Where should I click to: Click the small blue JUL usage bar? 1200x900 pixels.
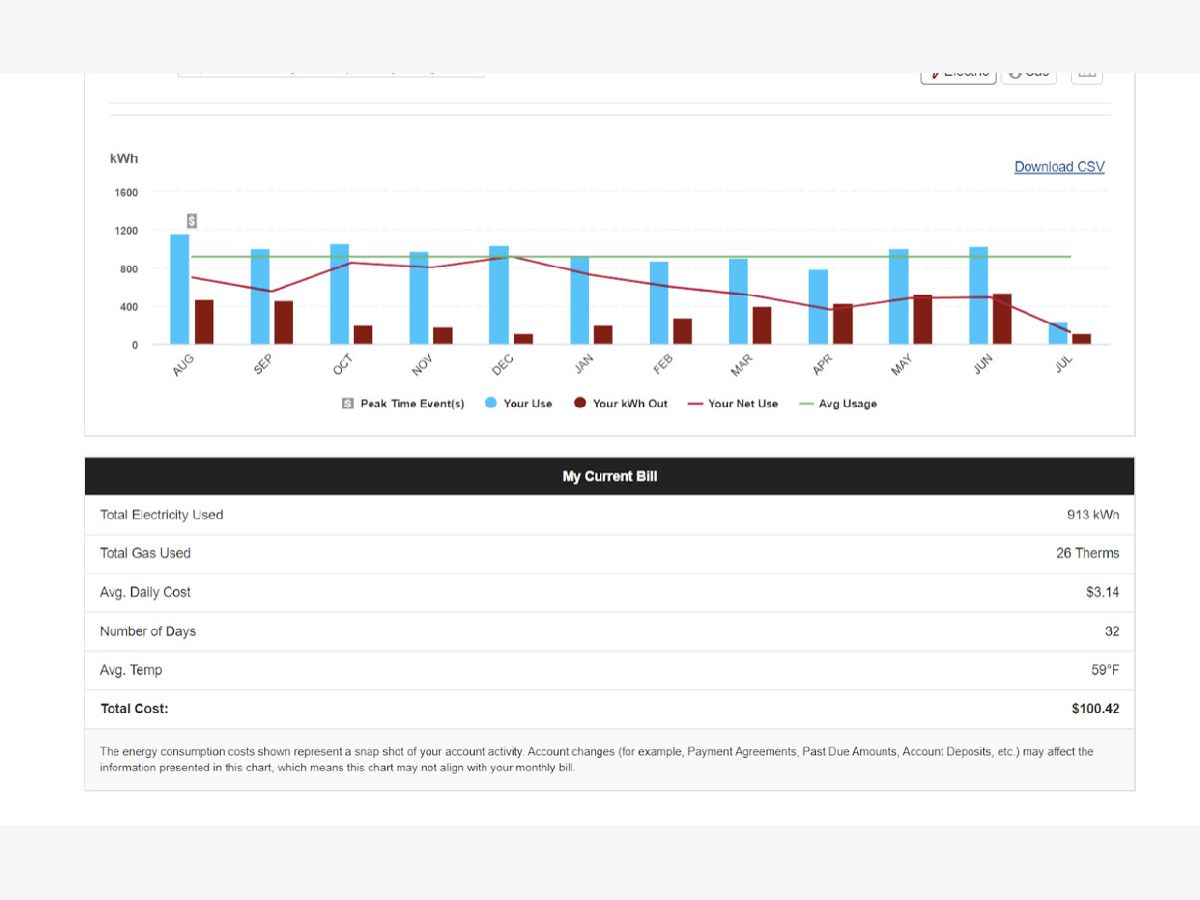coord(1058,333)
